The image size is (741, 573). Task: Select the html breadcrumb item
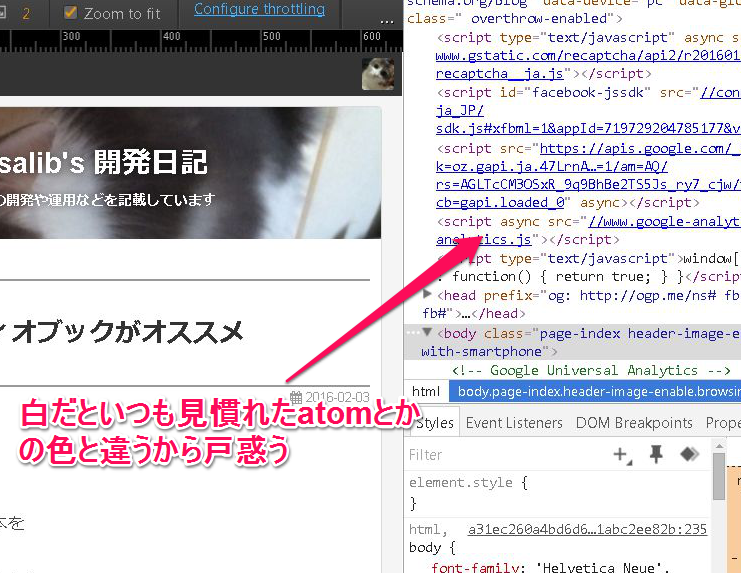[x=426, y=392]
